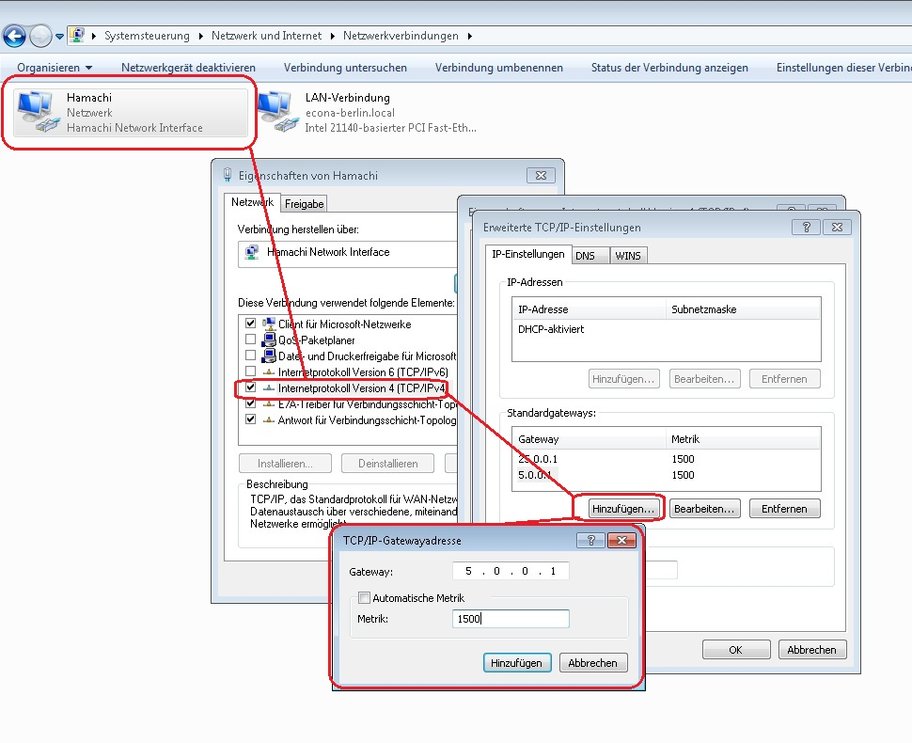The height and width of the screenshot is (743, 912).
Task: Click Status der Verbindung anzeigen
Action: click(669, 67)
